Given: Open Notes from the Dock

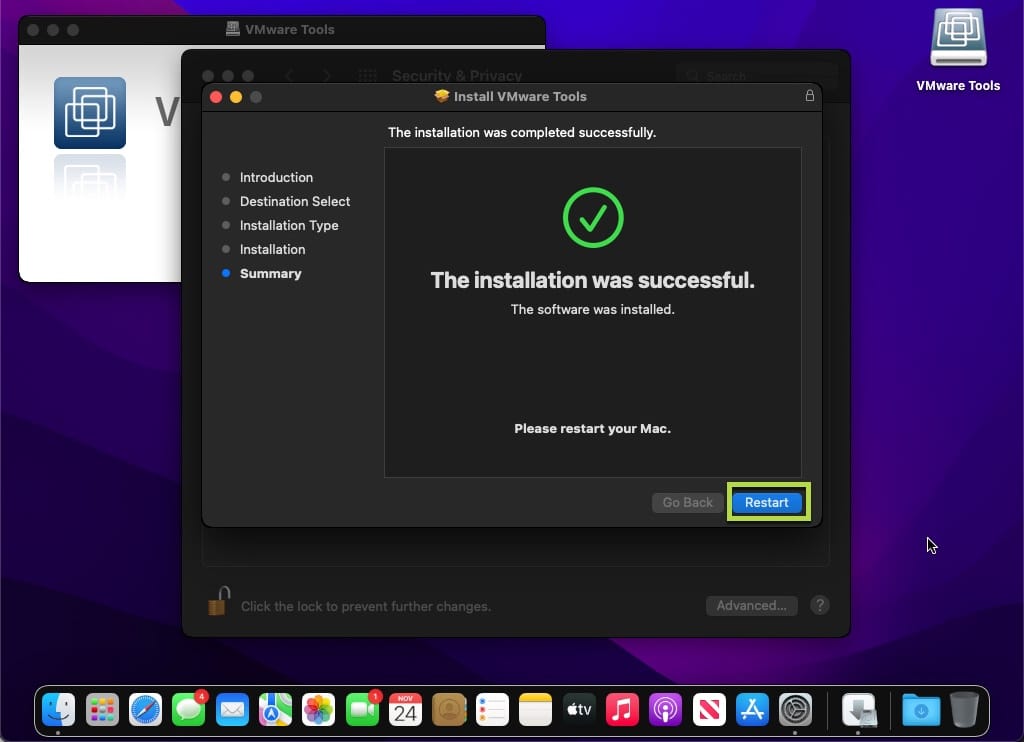Looking at the screenshot, I should (x=536, y=709).
